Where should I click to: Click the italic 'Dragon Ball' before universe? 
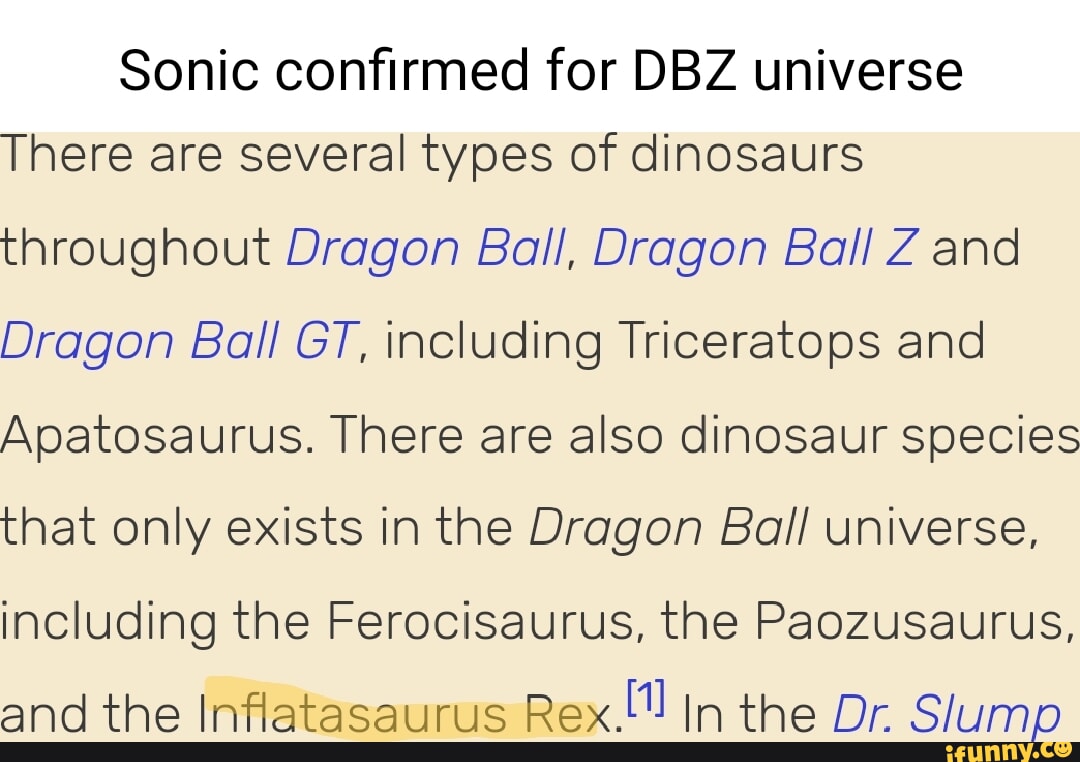[667, 528]
